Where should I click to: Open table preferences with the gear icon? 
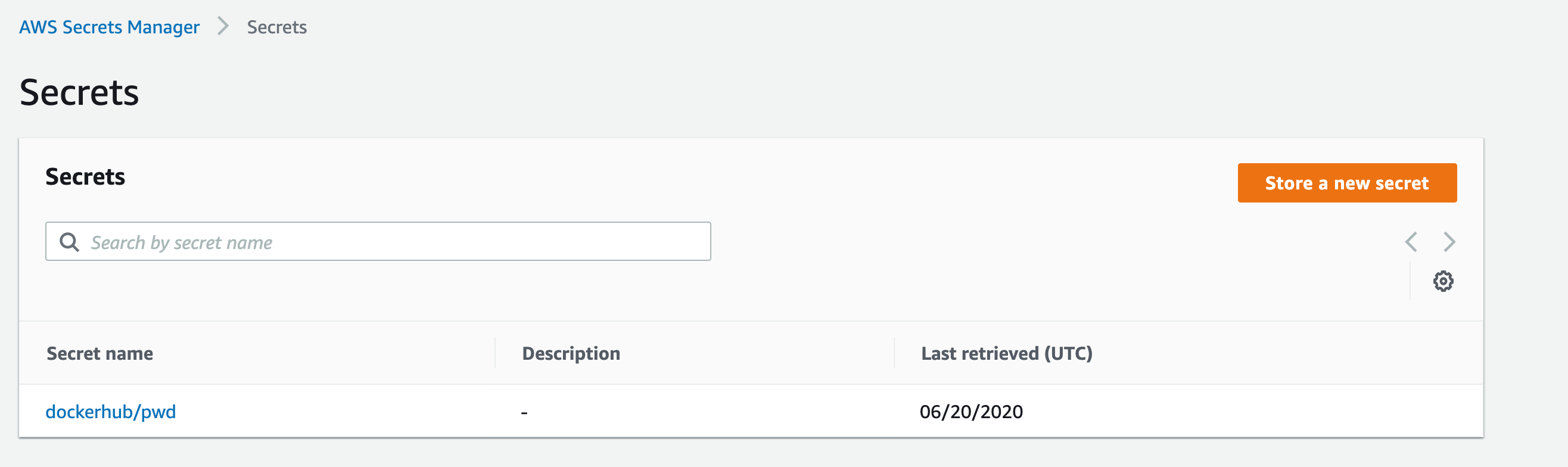(x=1443, y=281)
